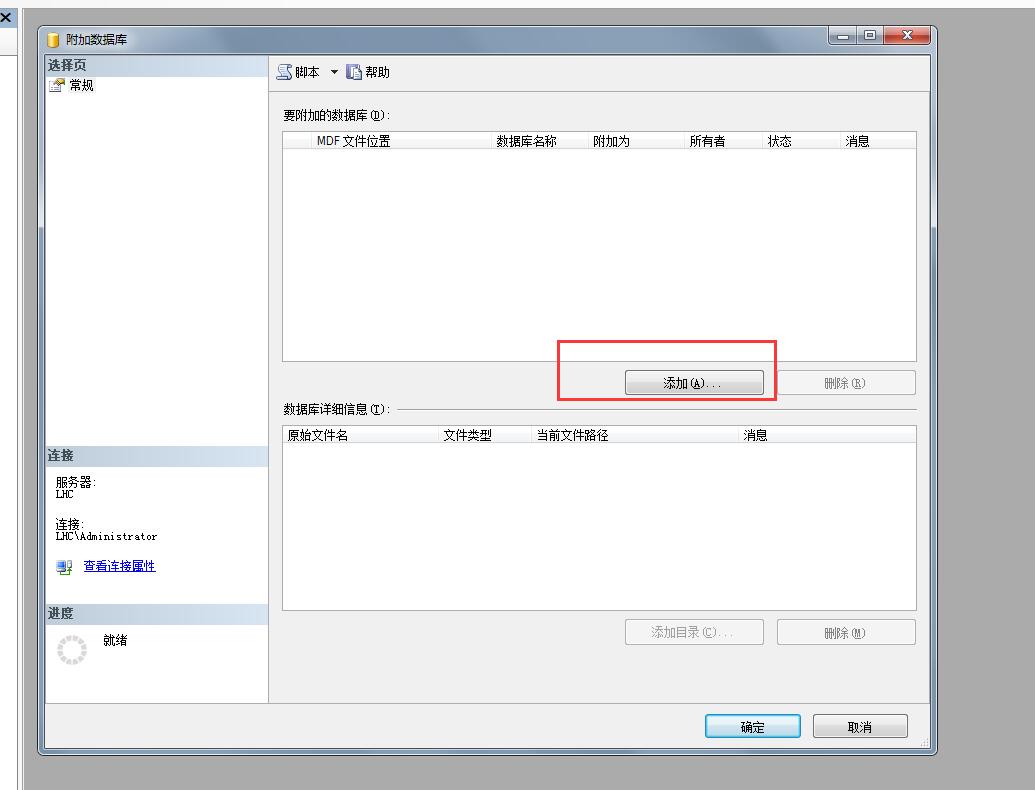Click the 附加为 column header
Viewport: 1035px width, 790px height.
pos(636,141)
